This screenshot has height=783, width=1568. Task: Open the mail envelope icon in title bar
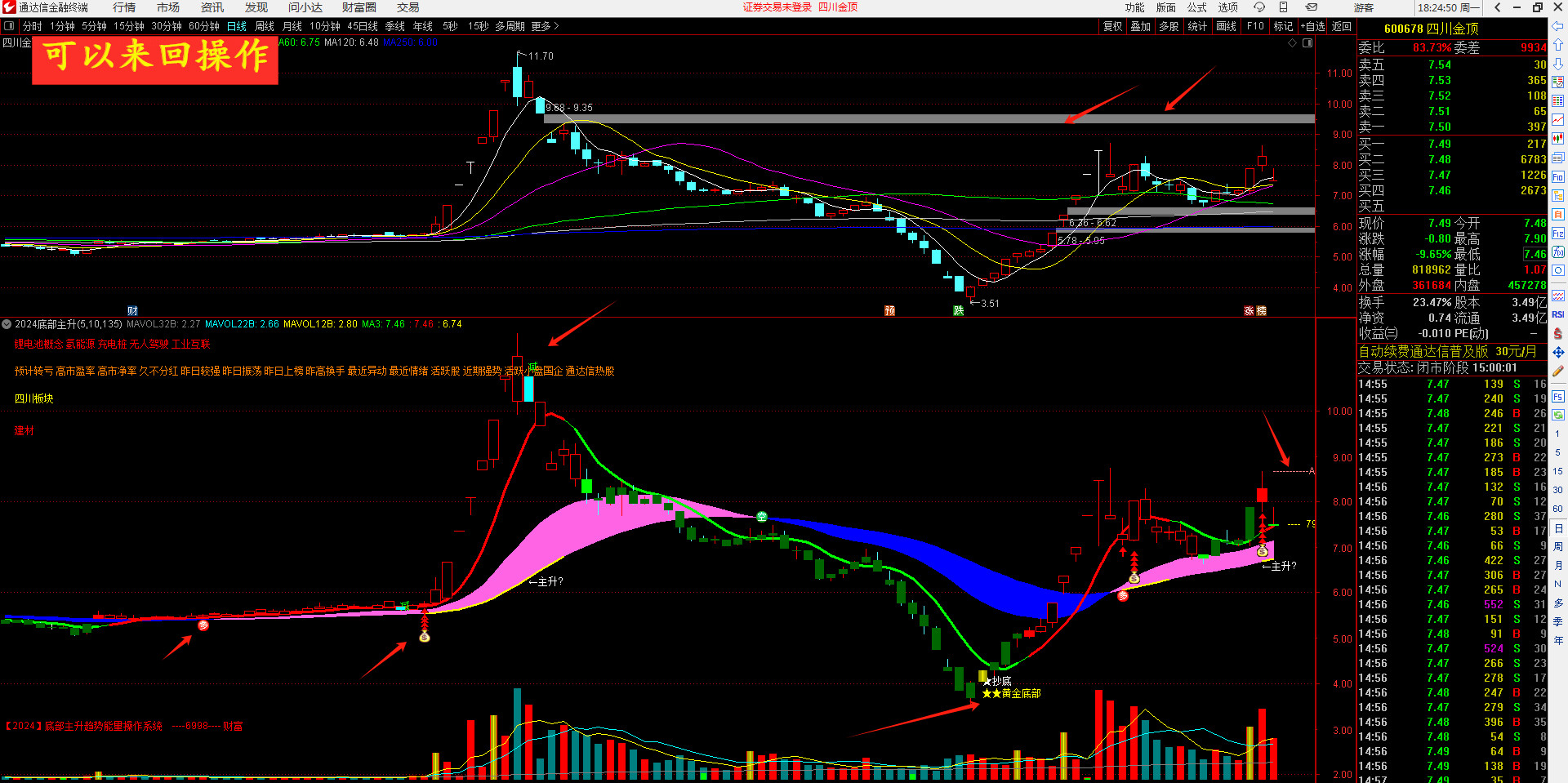(x=1312, y=7)
